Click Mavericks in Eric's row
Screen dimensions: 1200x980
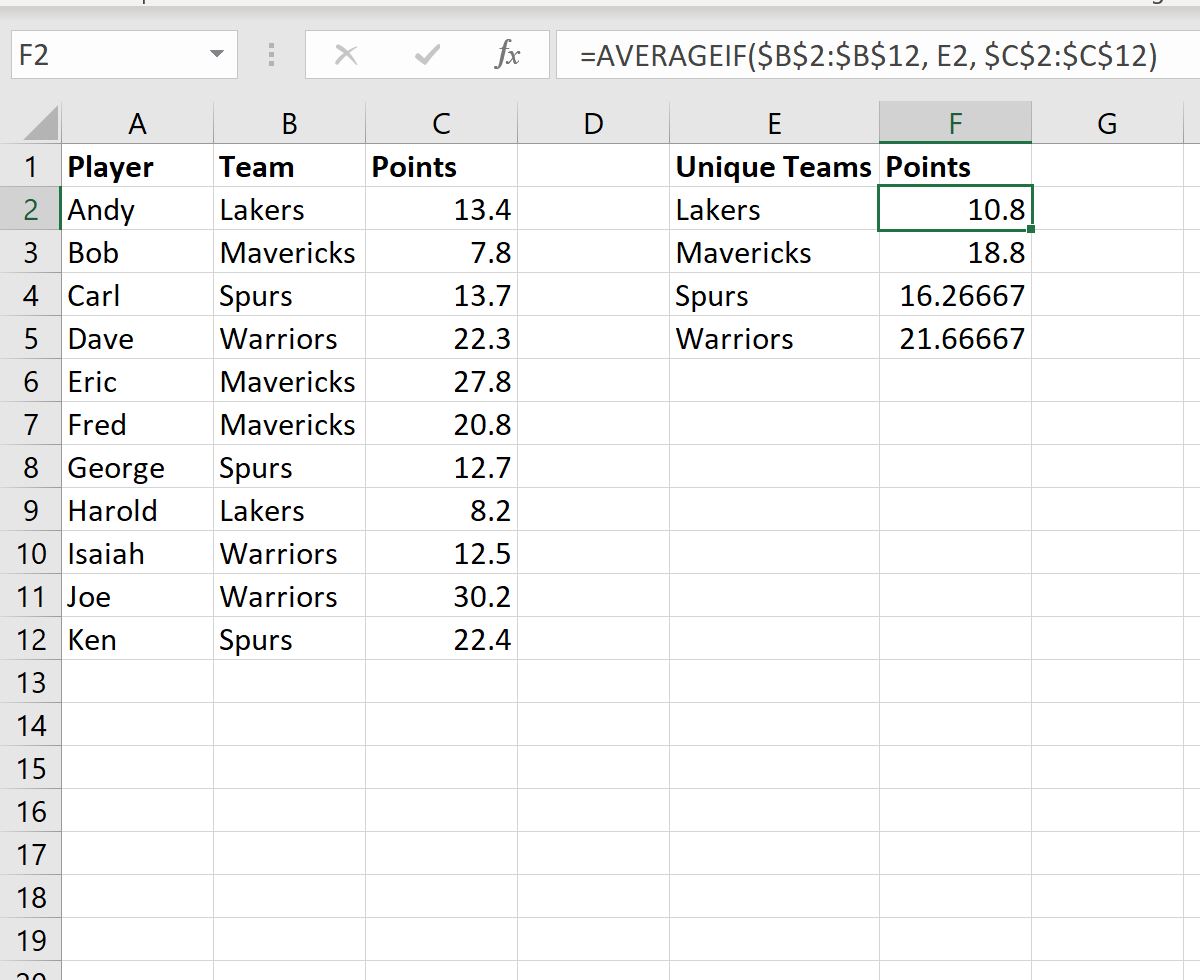coord(289,382)
